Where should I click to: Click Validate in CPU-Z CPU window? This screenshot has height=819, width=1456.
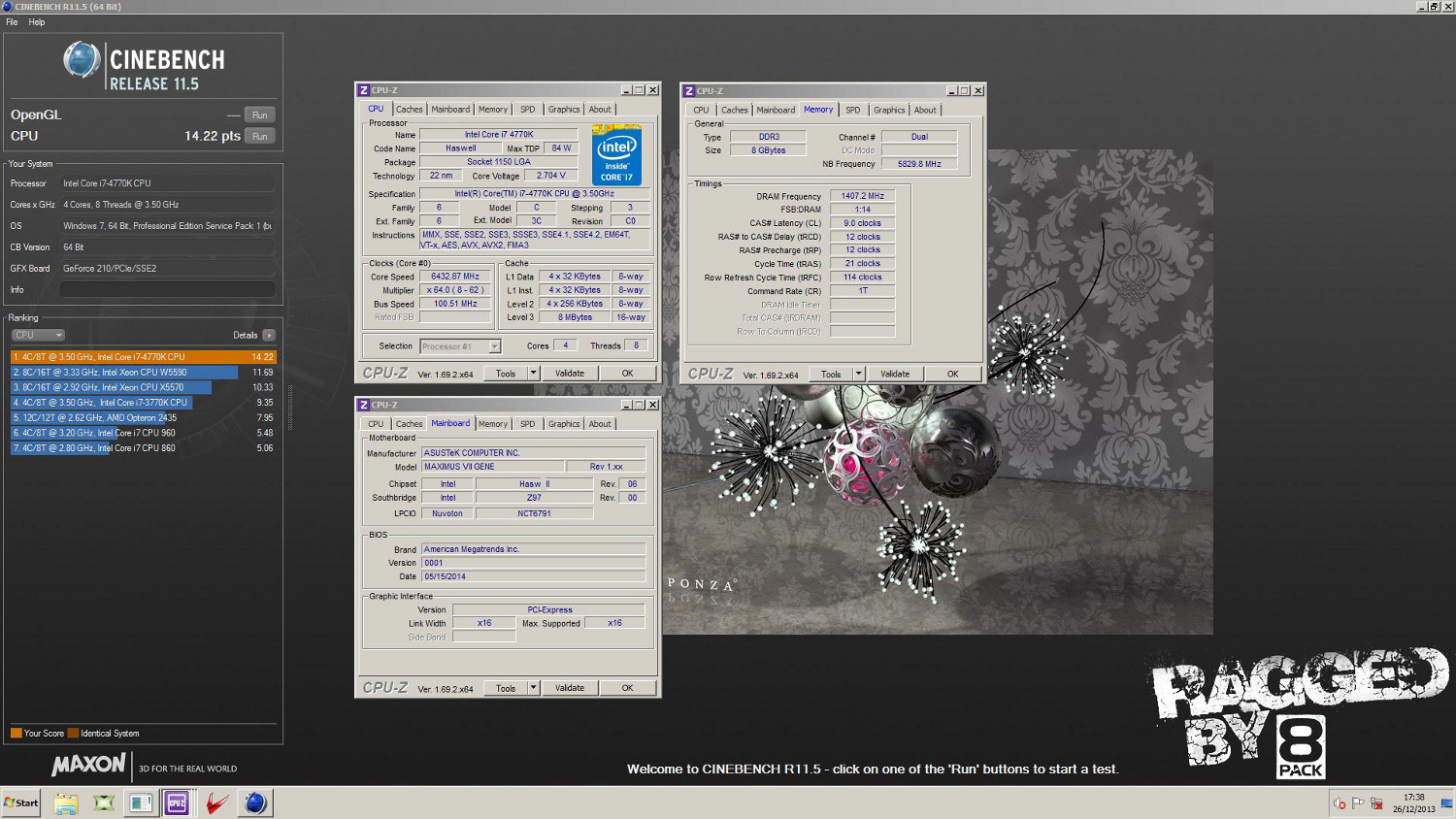pos(570,374)
